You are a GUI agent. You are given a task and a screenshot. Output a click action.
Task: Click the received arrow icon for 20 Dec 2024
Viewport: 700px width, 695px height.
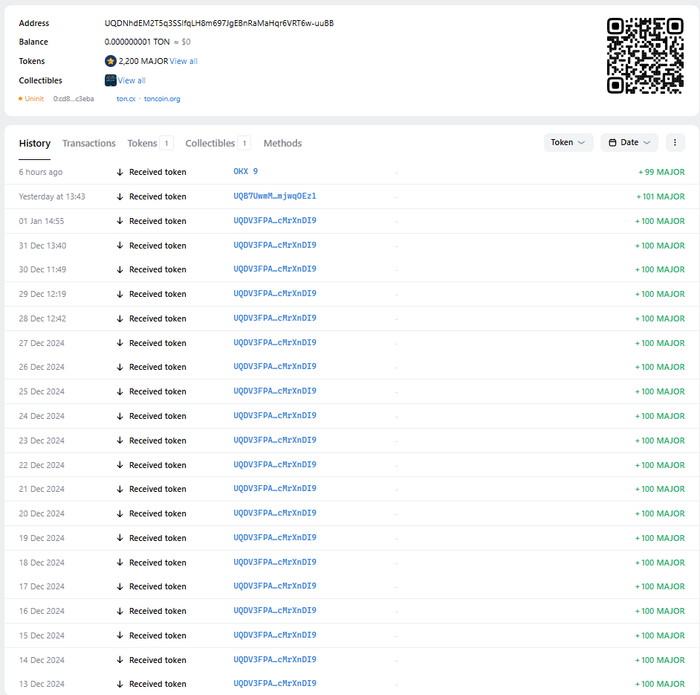pyautogui.click(x=120, y=513)
